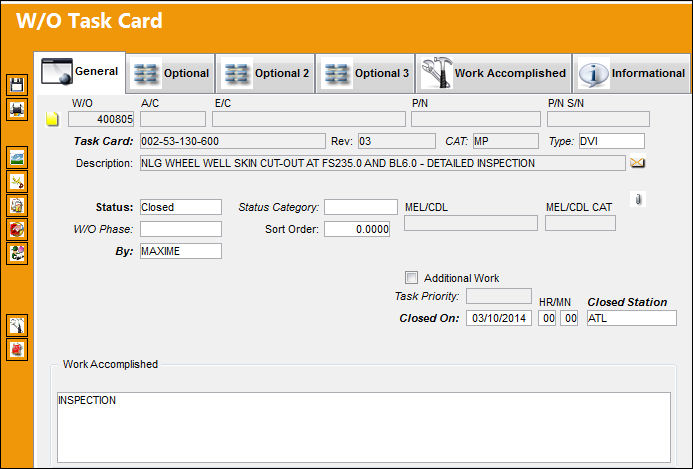Click the Status Category field
Image resolution: width=693 pixels, height=469 pixels.
(361, 207)
